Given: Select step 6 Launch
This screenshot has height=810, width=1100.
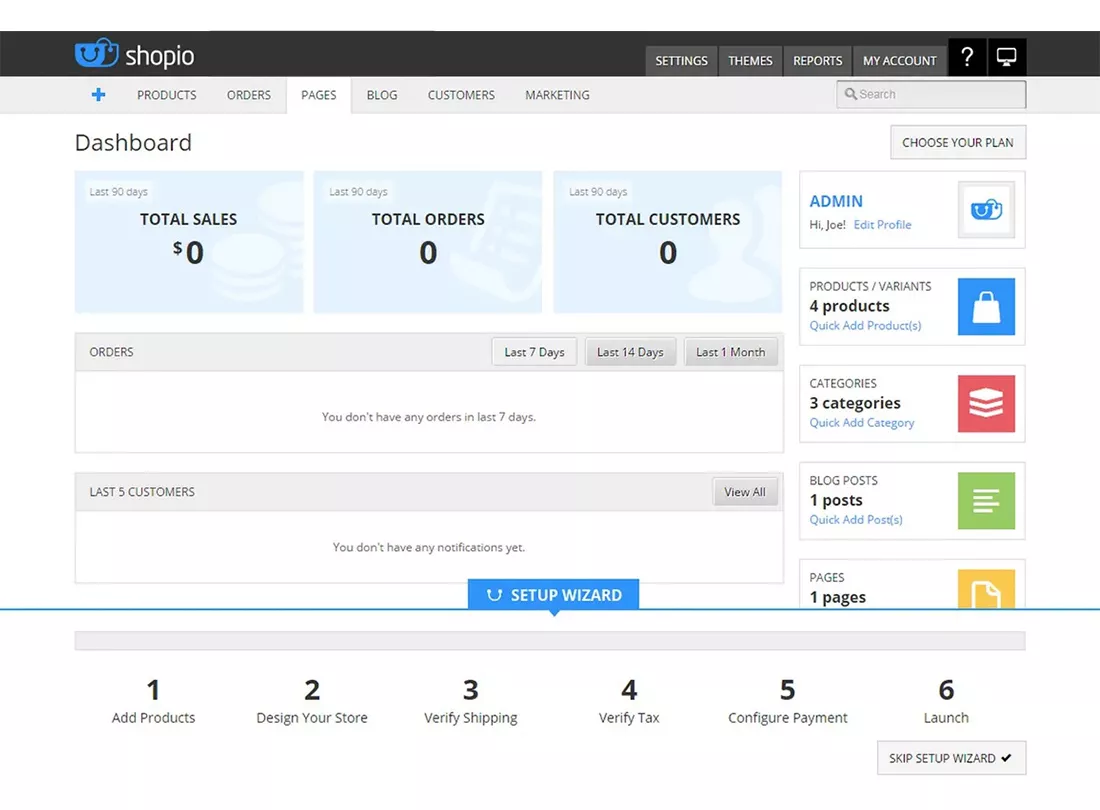Looking at the screenshot, I should [946, 701].
